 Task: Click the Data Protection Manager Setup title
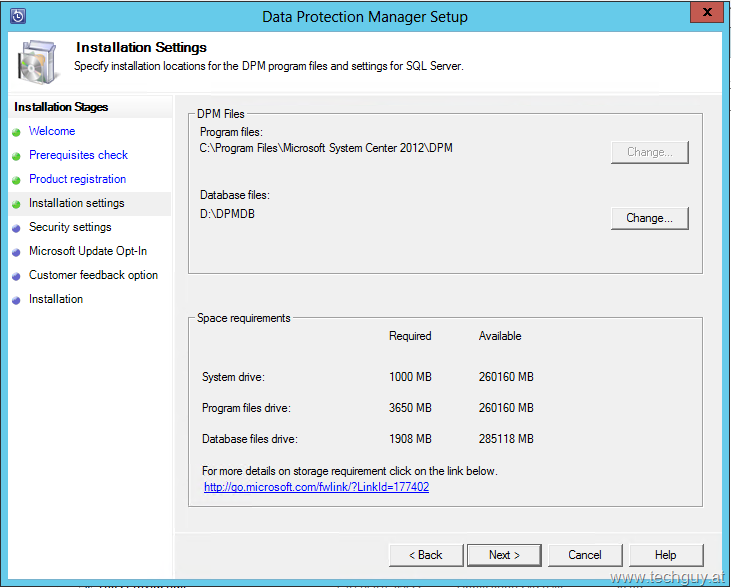[365, 17]
